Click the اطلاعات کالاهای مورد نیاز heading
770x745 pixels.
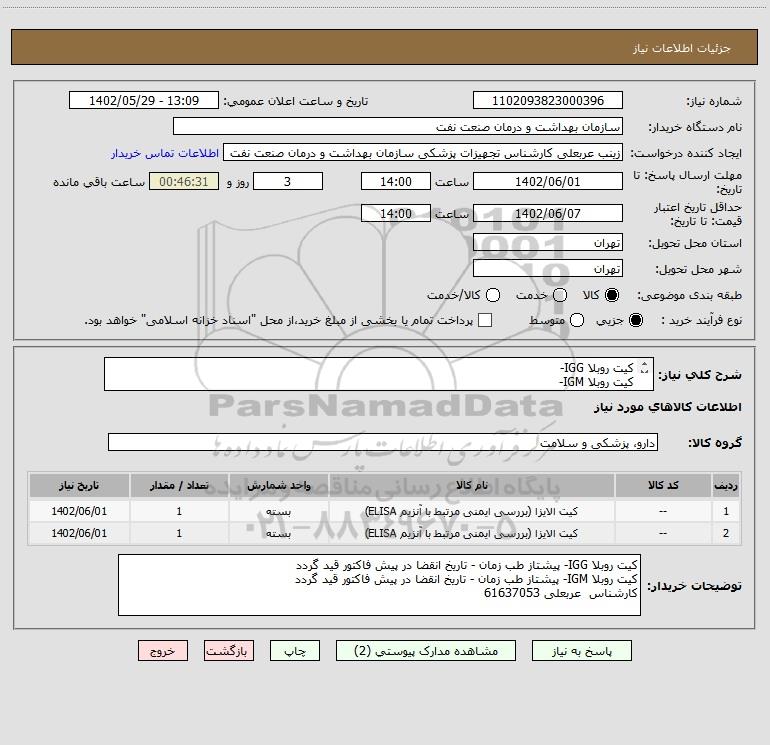coord(668,407)
